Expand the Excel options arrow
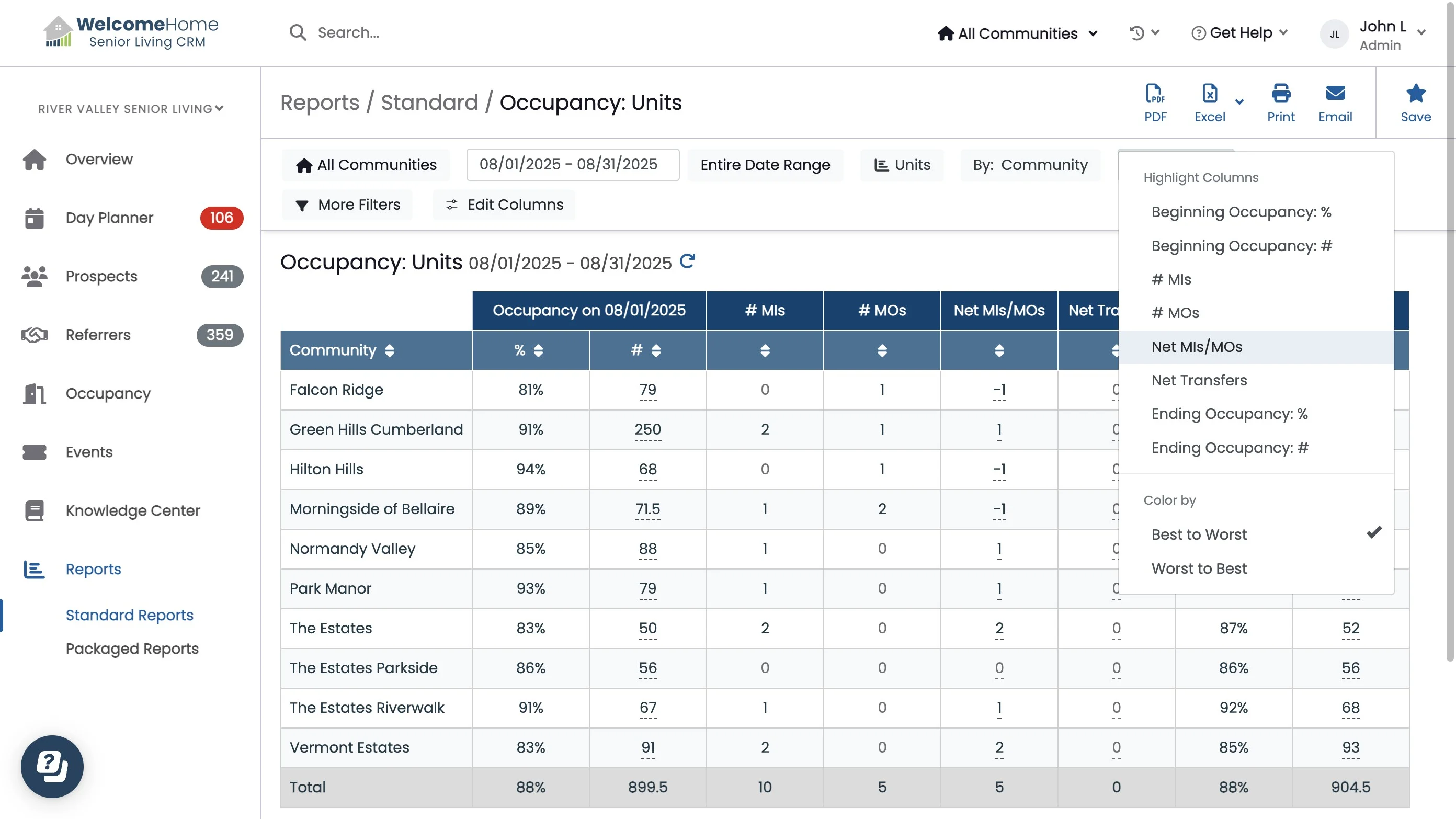1456x819 pixels. (x=1239, y=103)
